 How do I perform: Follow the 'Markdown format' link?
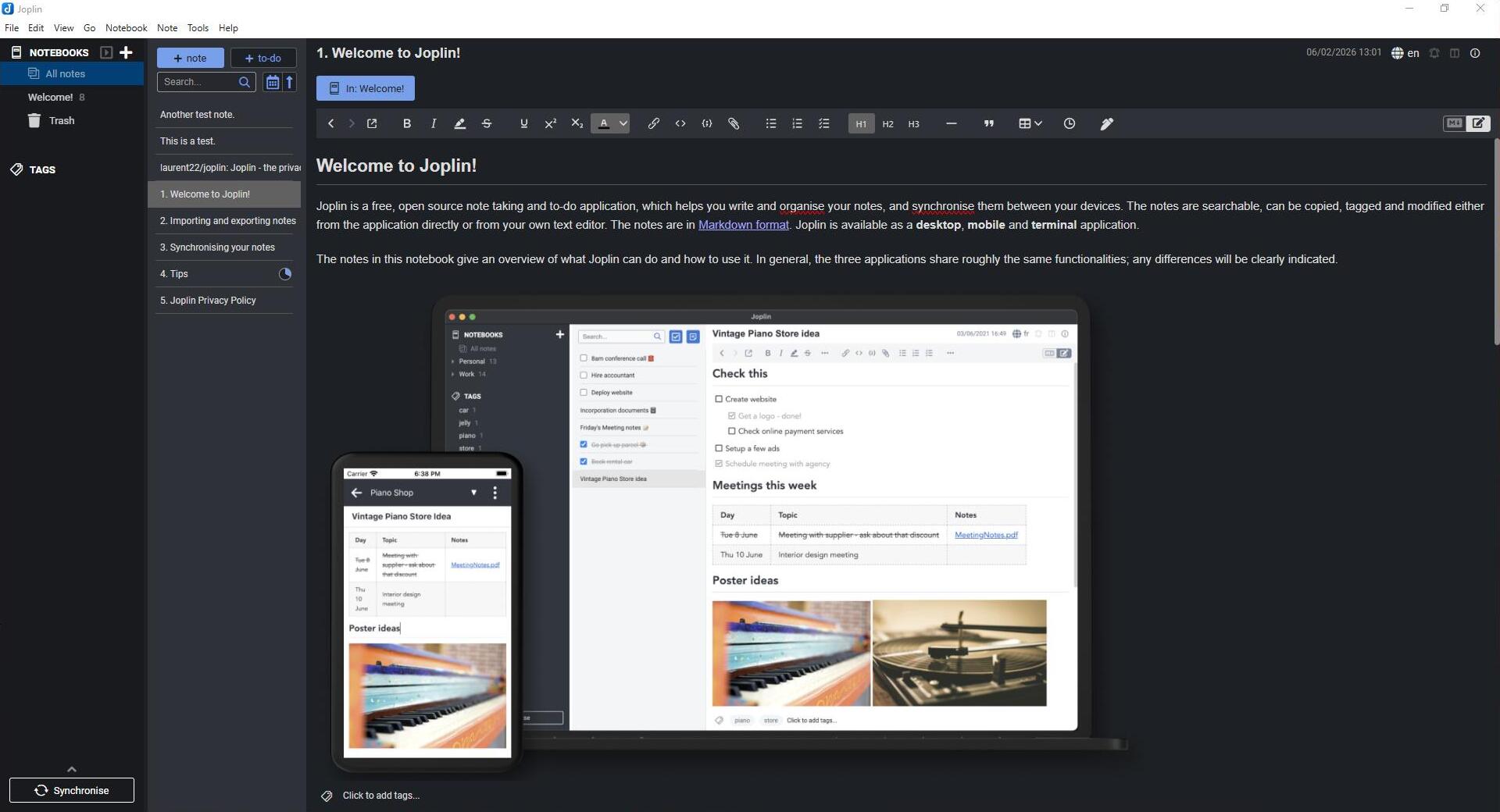click(x=743, y=225)
